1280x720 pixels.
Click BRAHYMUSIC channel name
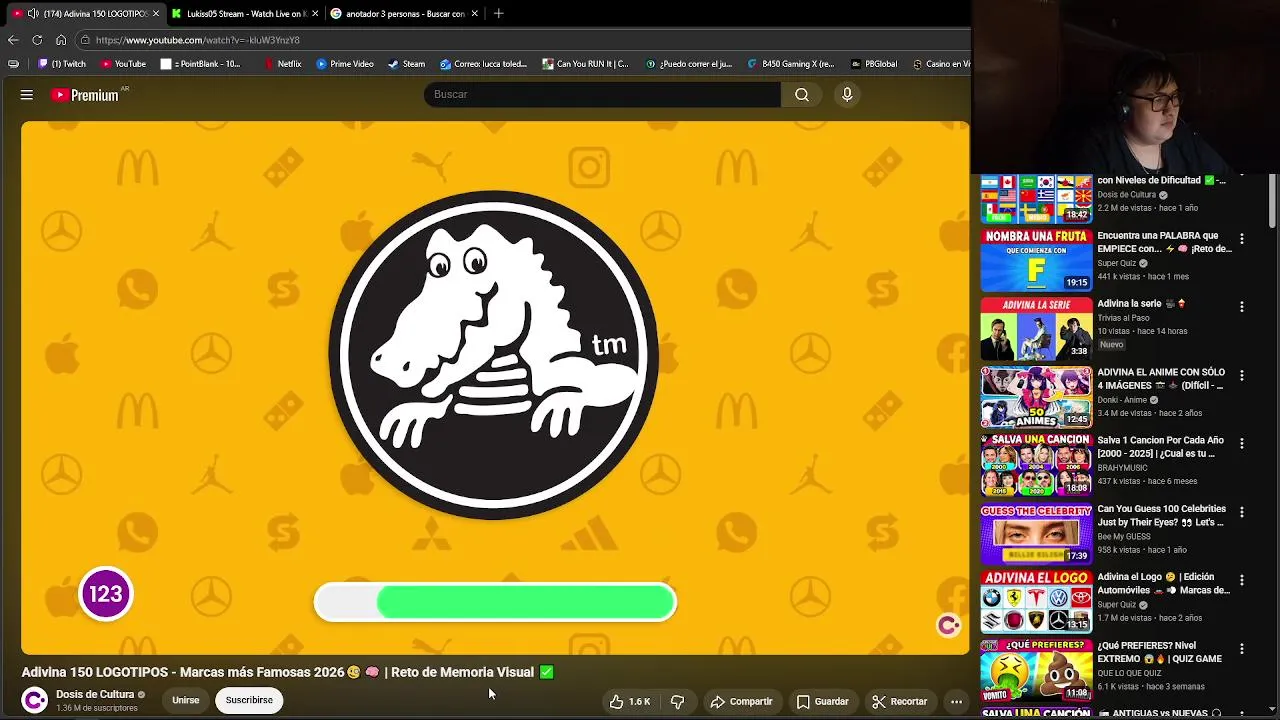[x=1124, y=468]
